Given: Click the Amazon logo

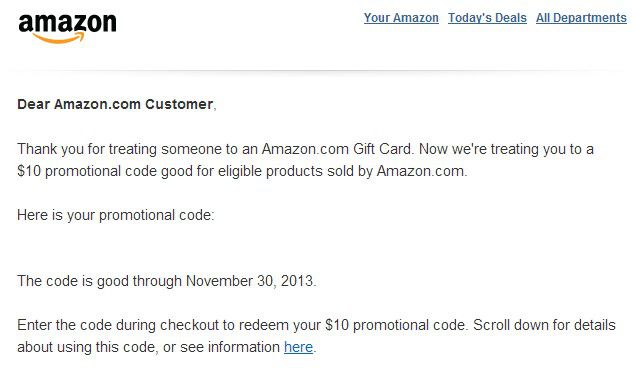Looking at the screenshot, I should point(67,28).
